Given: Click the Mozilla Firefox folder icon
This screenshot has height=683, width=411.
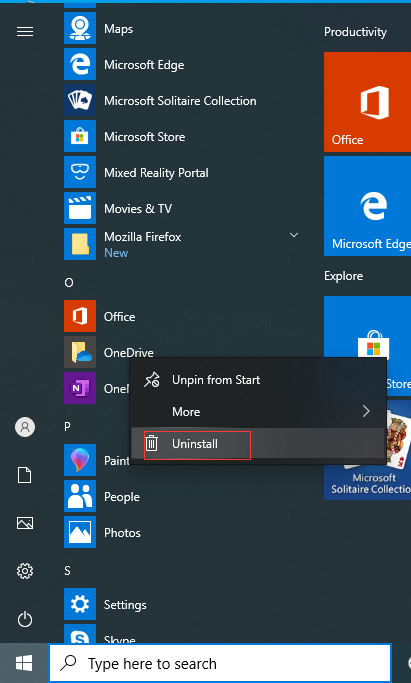Looking at the screenshot, I should pyautogui.click(x=80, y=244).
